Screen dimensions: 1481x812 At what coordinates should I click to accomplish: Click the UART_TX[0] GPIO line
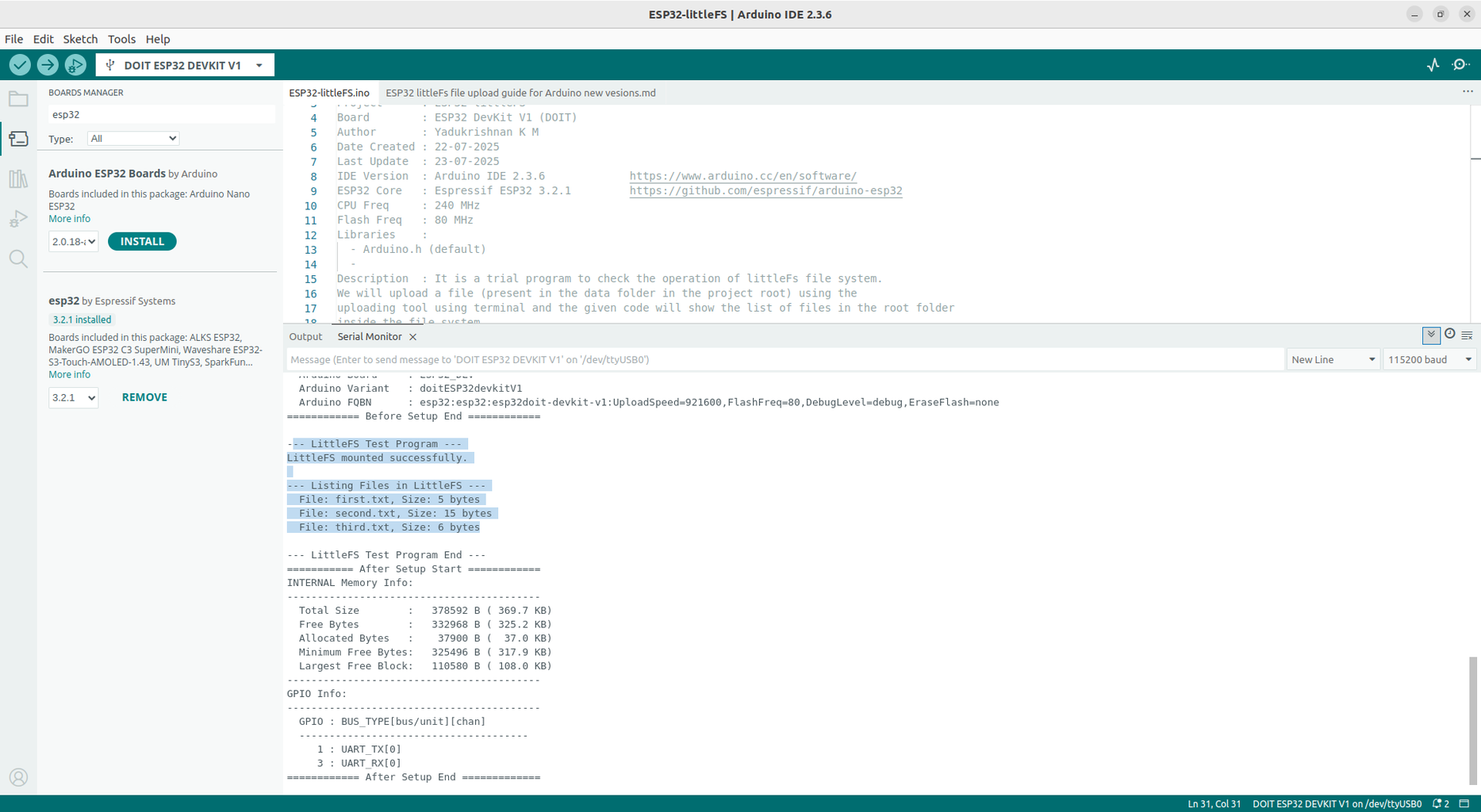(359, 749)
